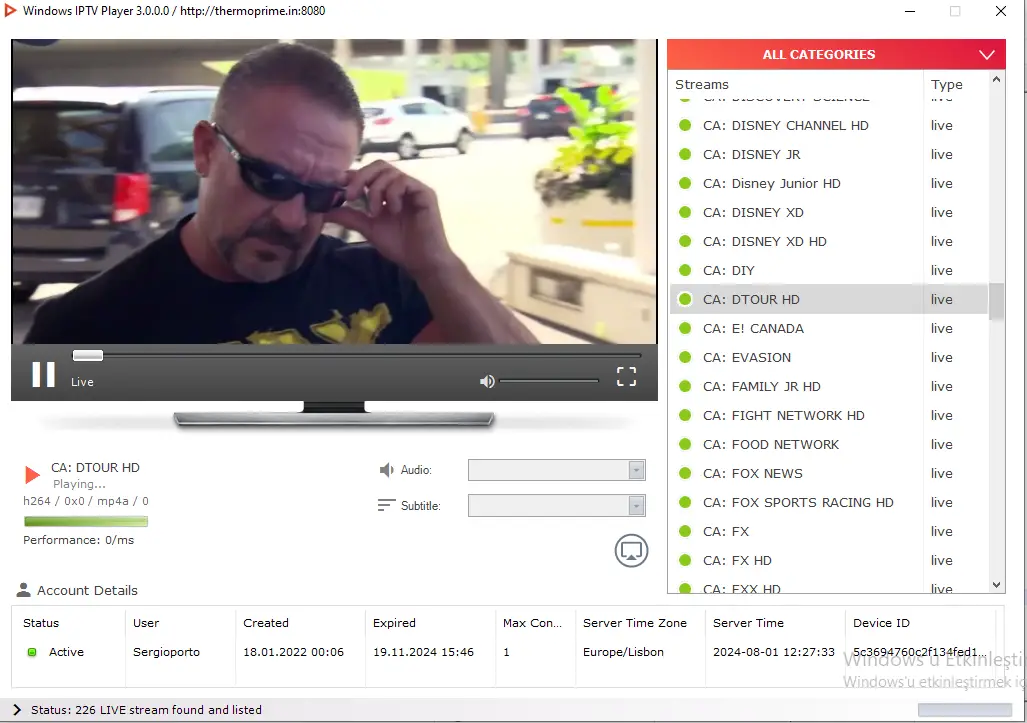Image resolution: width=1027 pixels, height=723 pixels.
Task: Select the highlighted CA: DTOUR HD stream
Action: tap(829, 299)
